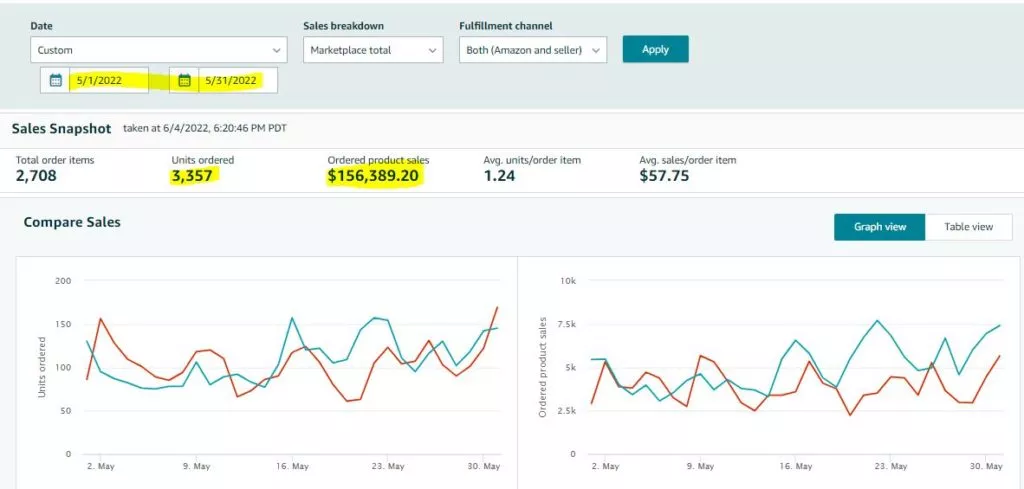
Task: Open the end date calendar picker icon
Action: 184,81
